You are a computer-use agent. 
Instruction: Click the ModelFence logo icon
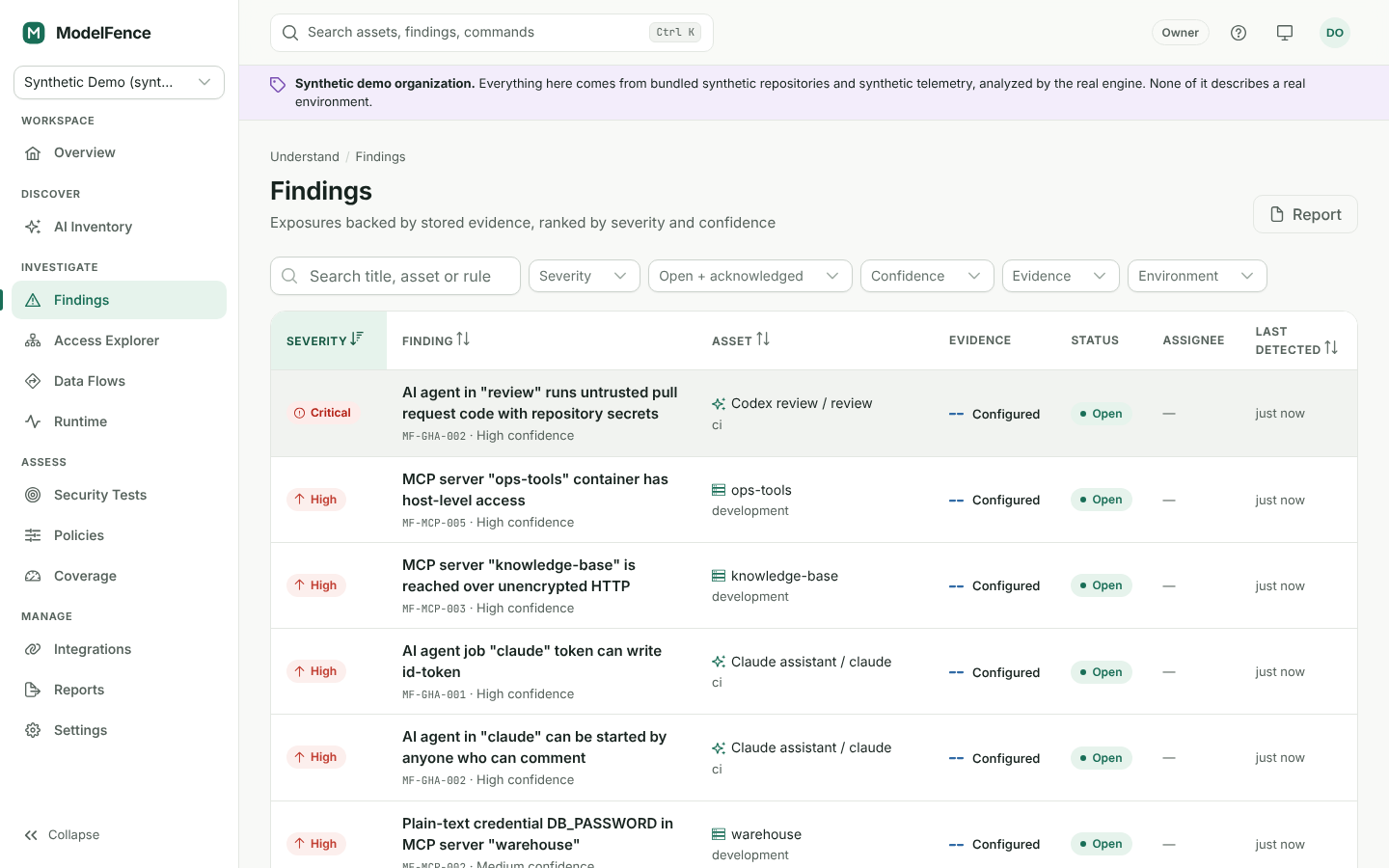coord(34,33)
